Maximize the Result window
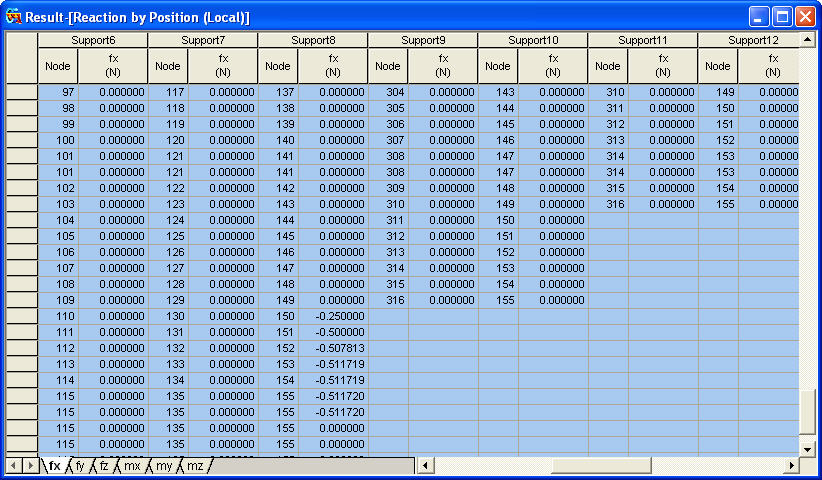The width and height of the screenshot is (822, 480). 783,17
